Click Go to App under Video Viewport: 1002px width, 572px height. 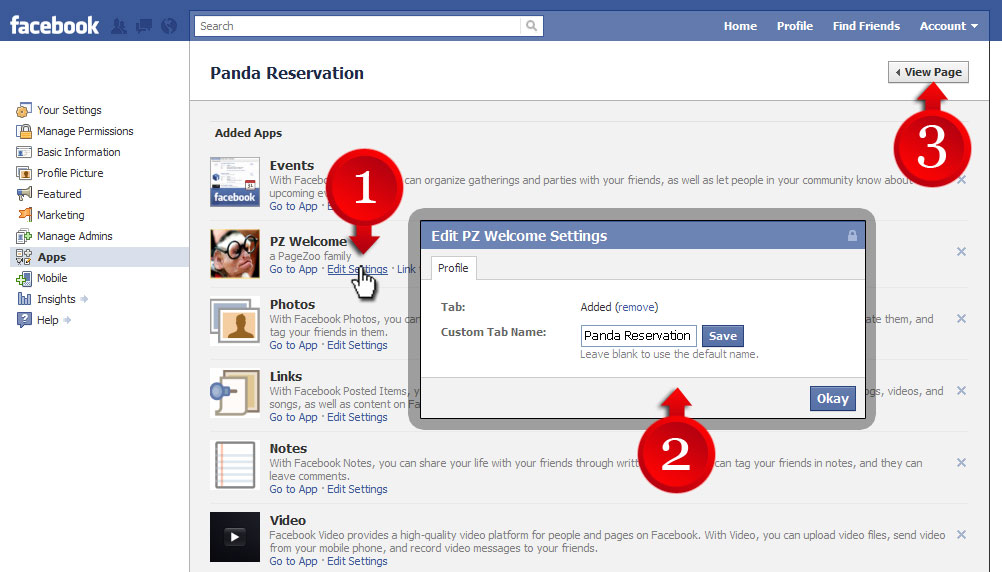coord(293,561)
